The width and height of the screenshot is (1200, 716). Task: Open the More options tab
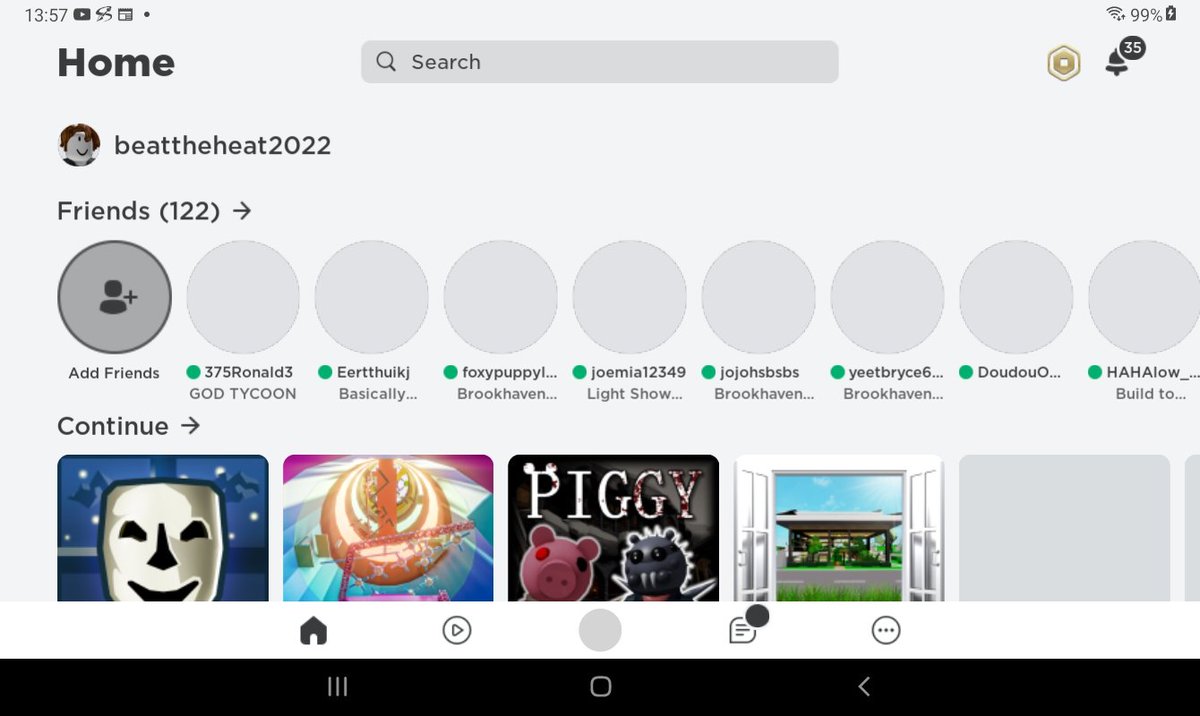(x=886, y=630)
